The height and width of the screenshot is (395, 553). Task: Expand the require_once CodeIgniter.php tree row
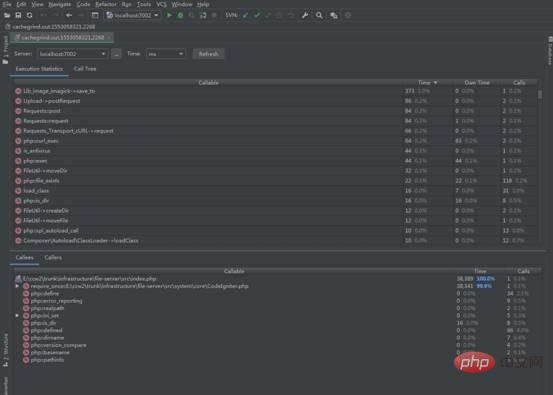17,286
